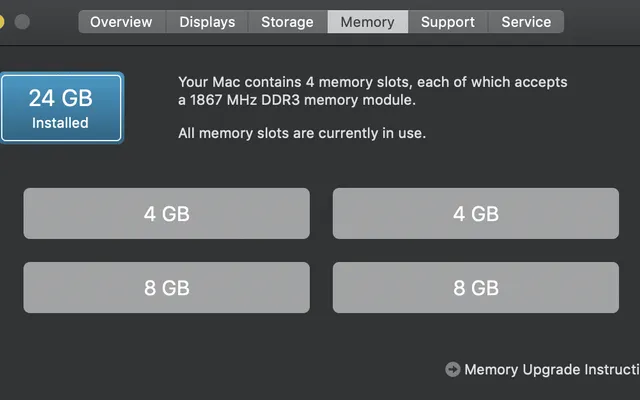Viewport: 640px width, 400px height.
Task: Click the 24 GB Installed button
Action: pos(60,108)
